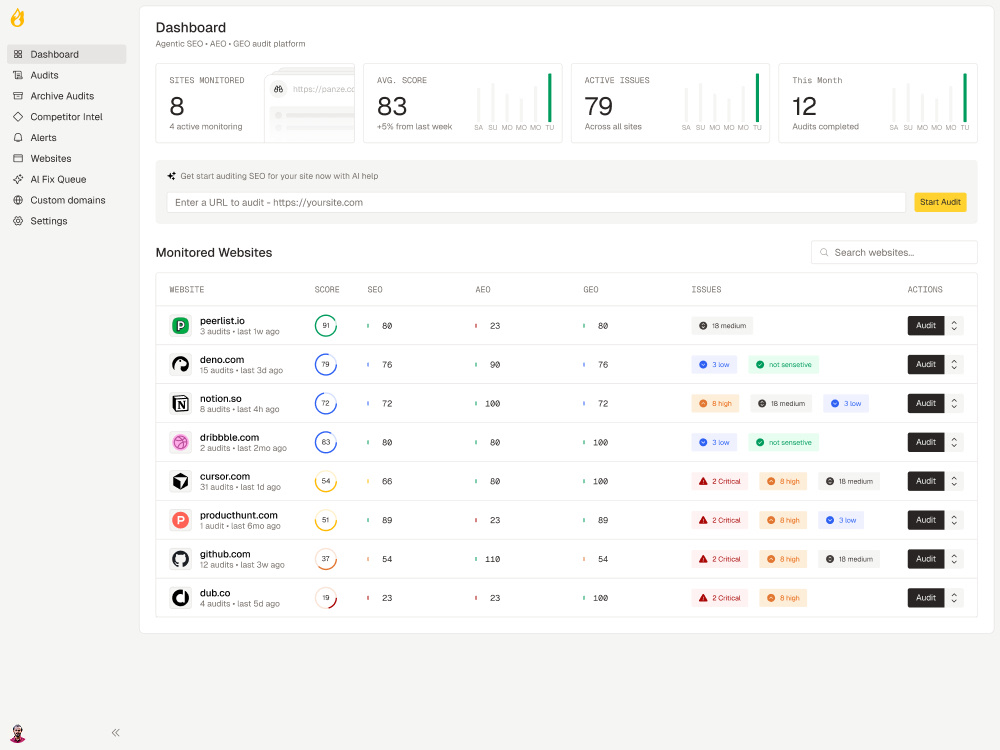Screen dimensions: 1000x750
Task: Open the user avatar profile
Action: click(x=18, y=733)
